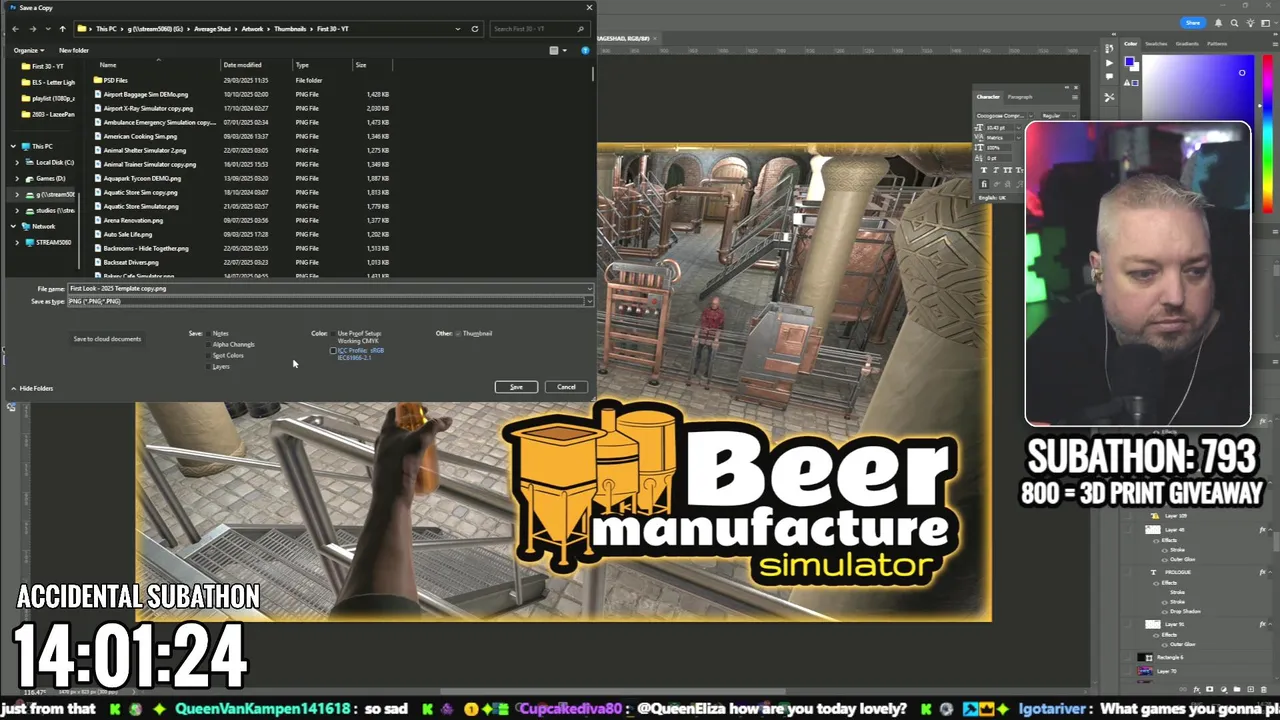Click the out-of-gamut warning icon

pyautogui.click(x=1127, y=83)
